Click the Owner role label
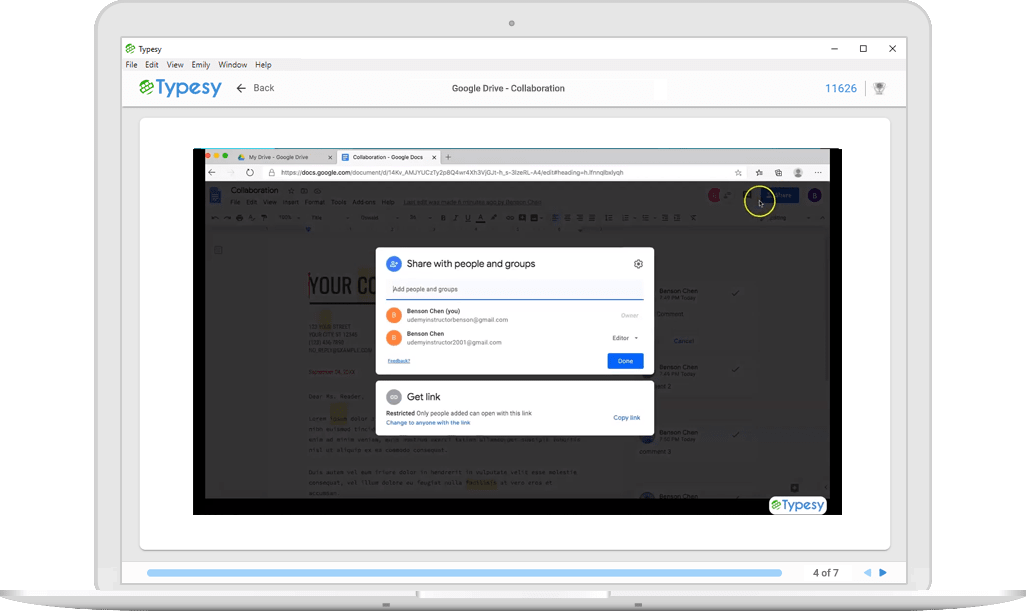Viewport: 1026px width, 611px height. (x=629, y=315)
